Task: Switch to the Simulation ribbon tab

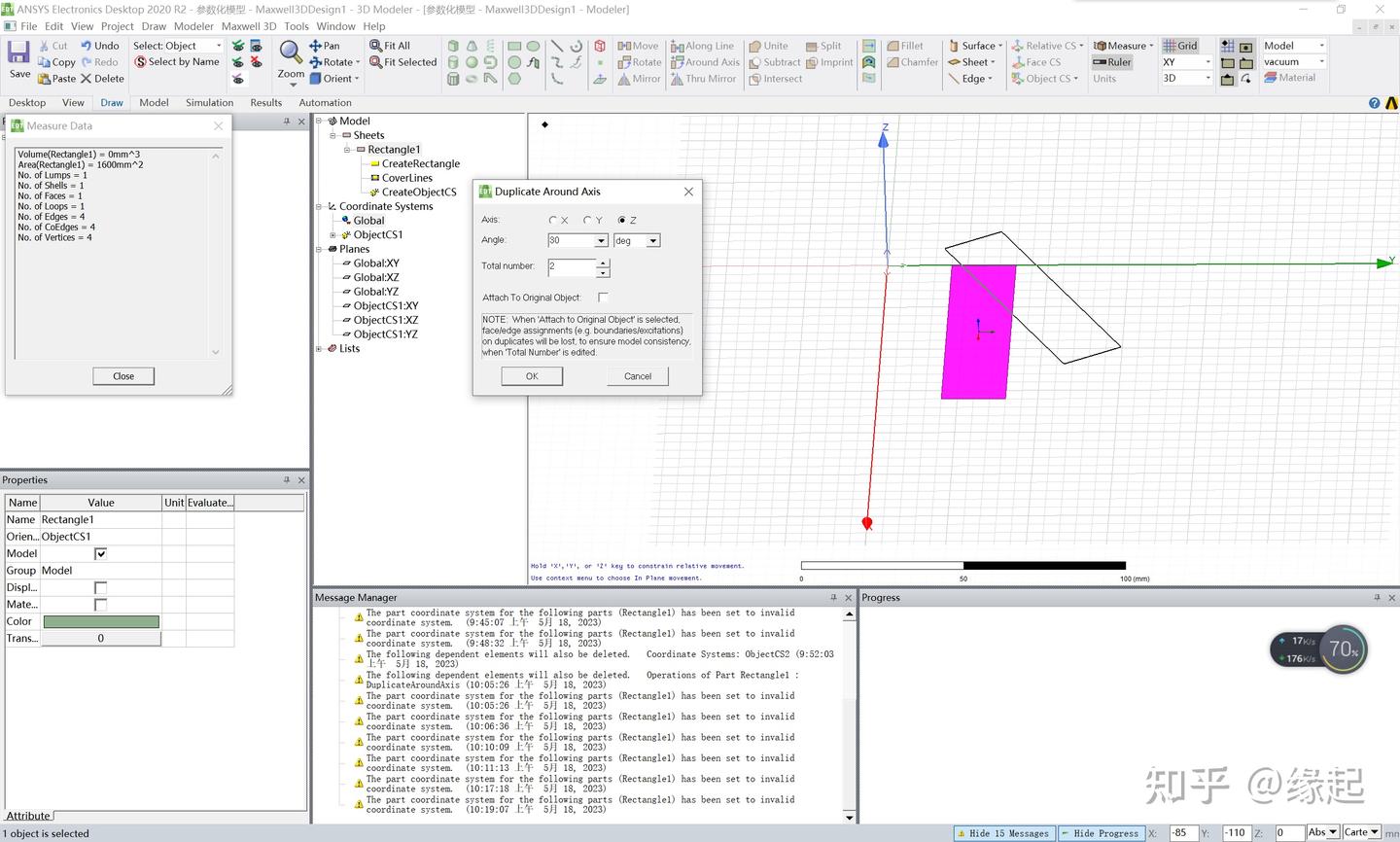Action: (x=209, y=102)
